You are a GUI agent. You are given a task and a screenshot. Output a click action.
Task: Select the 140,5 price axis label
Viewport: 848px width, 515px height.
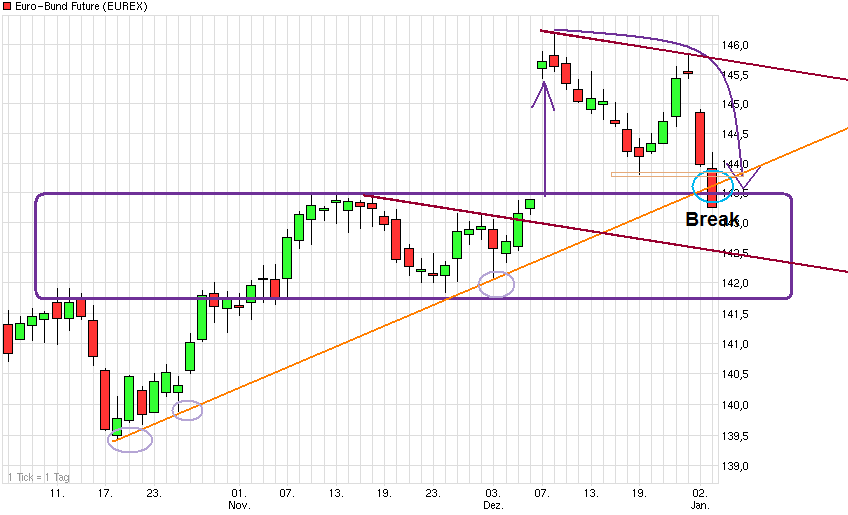point(735,374)
